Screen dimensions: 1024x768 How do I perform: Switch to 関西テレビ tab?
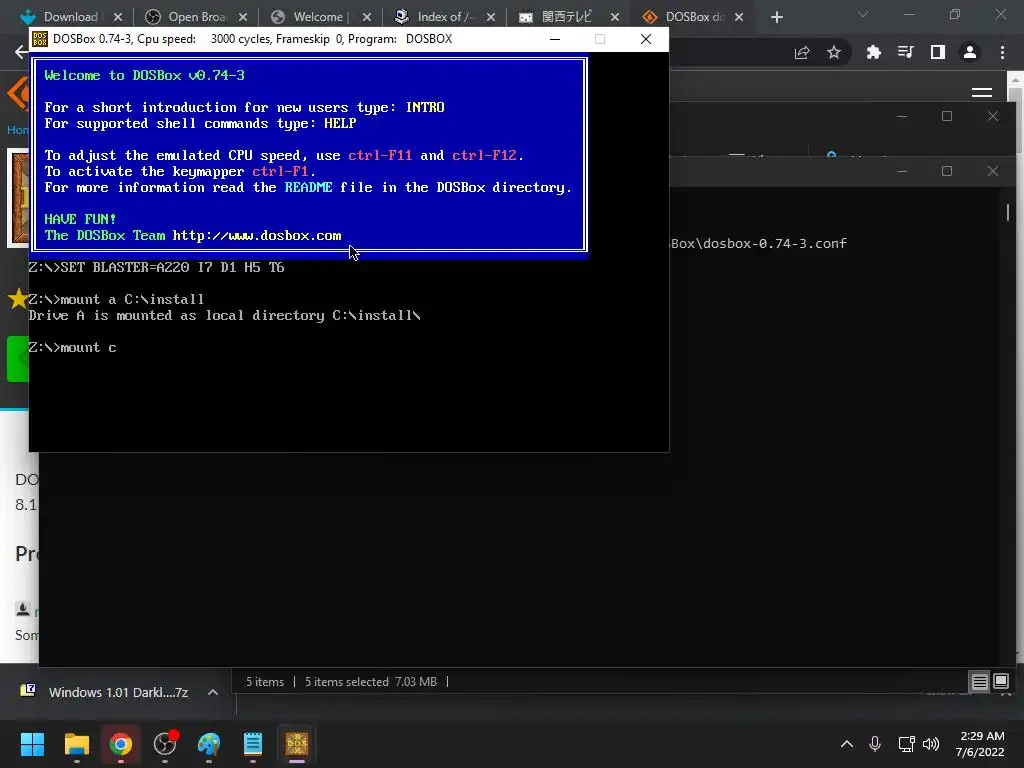point(566,17)
